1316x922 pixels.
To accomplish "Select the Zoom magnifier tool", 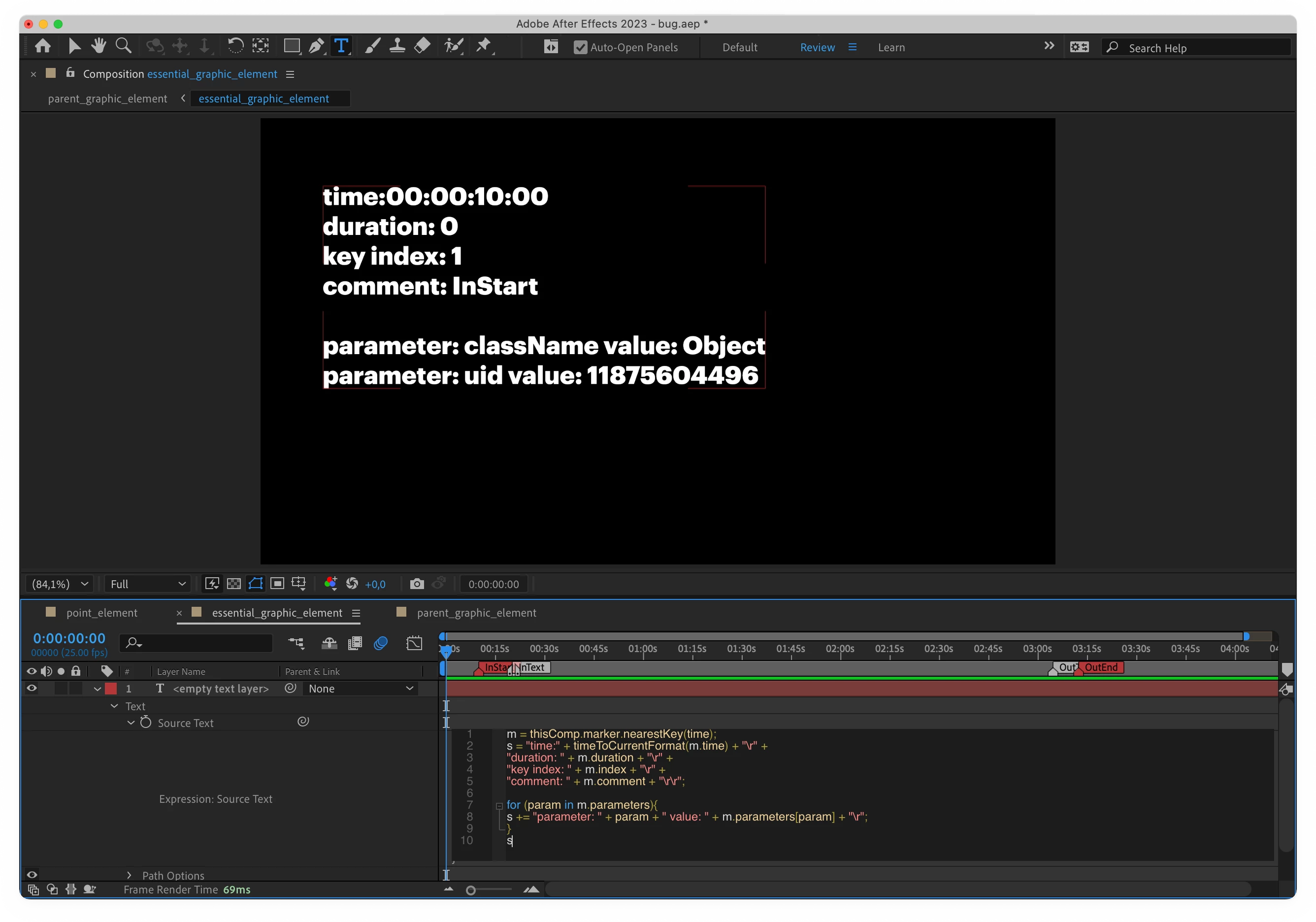I will 123,46.
